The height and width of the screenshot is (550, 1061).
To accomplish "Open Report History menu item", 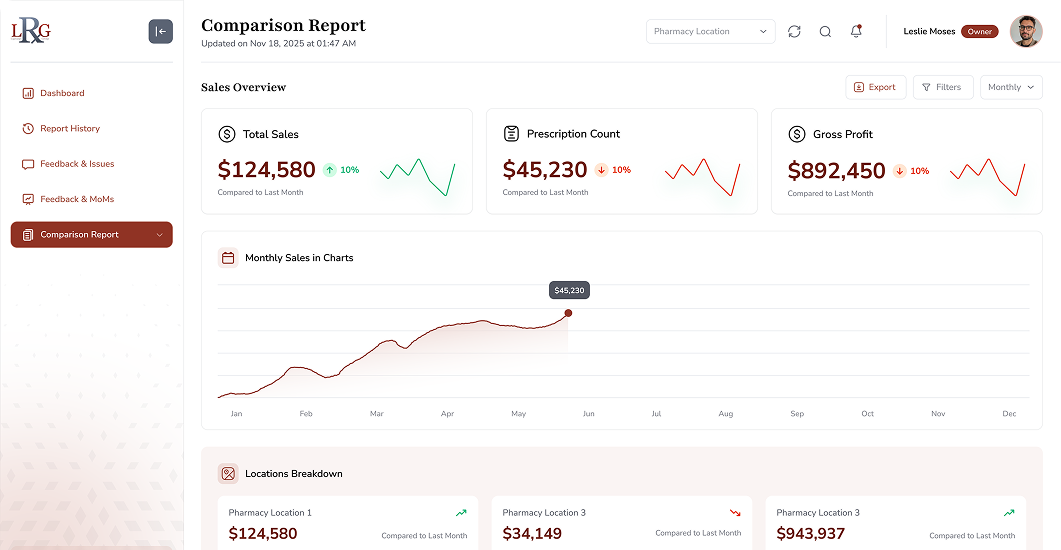I will click(x=69, y=129).
